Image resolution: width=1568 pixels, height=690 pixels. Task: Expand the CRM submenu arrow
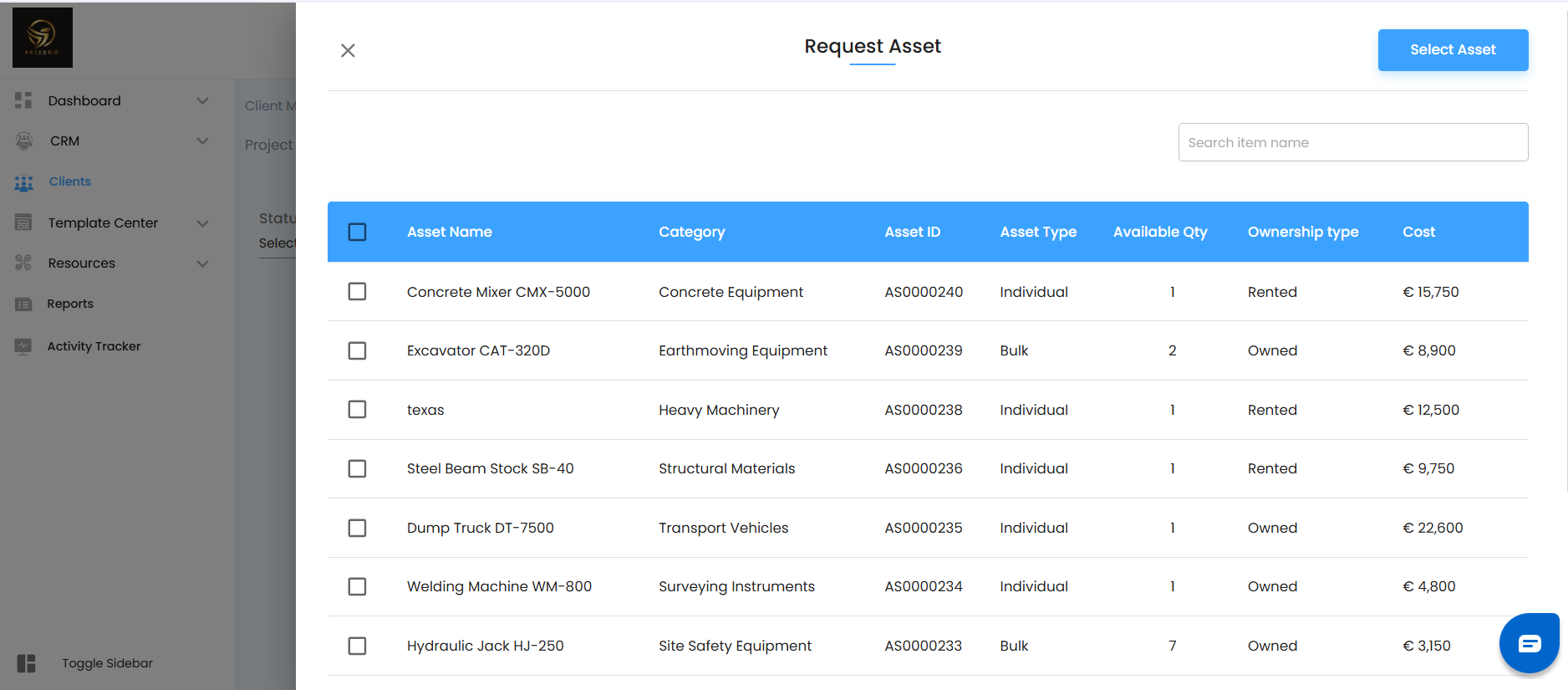click(202, 141)
